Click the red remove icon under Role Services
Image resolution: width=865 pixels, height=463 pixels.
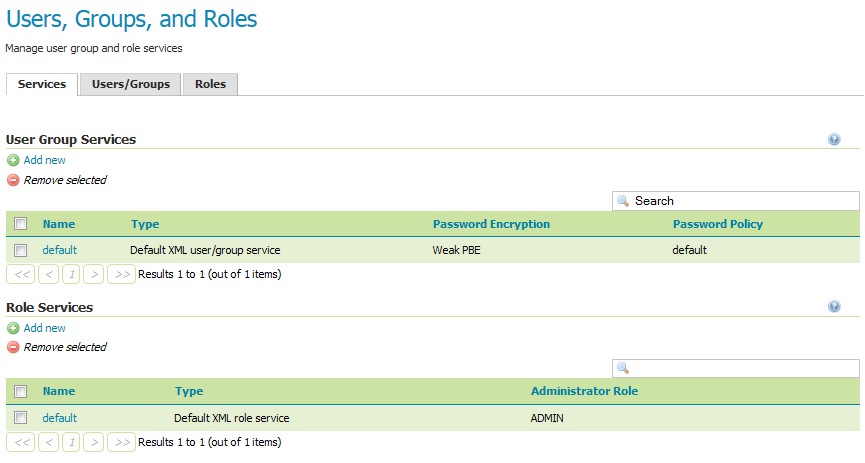13,348
